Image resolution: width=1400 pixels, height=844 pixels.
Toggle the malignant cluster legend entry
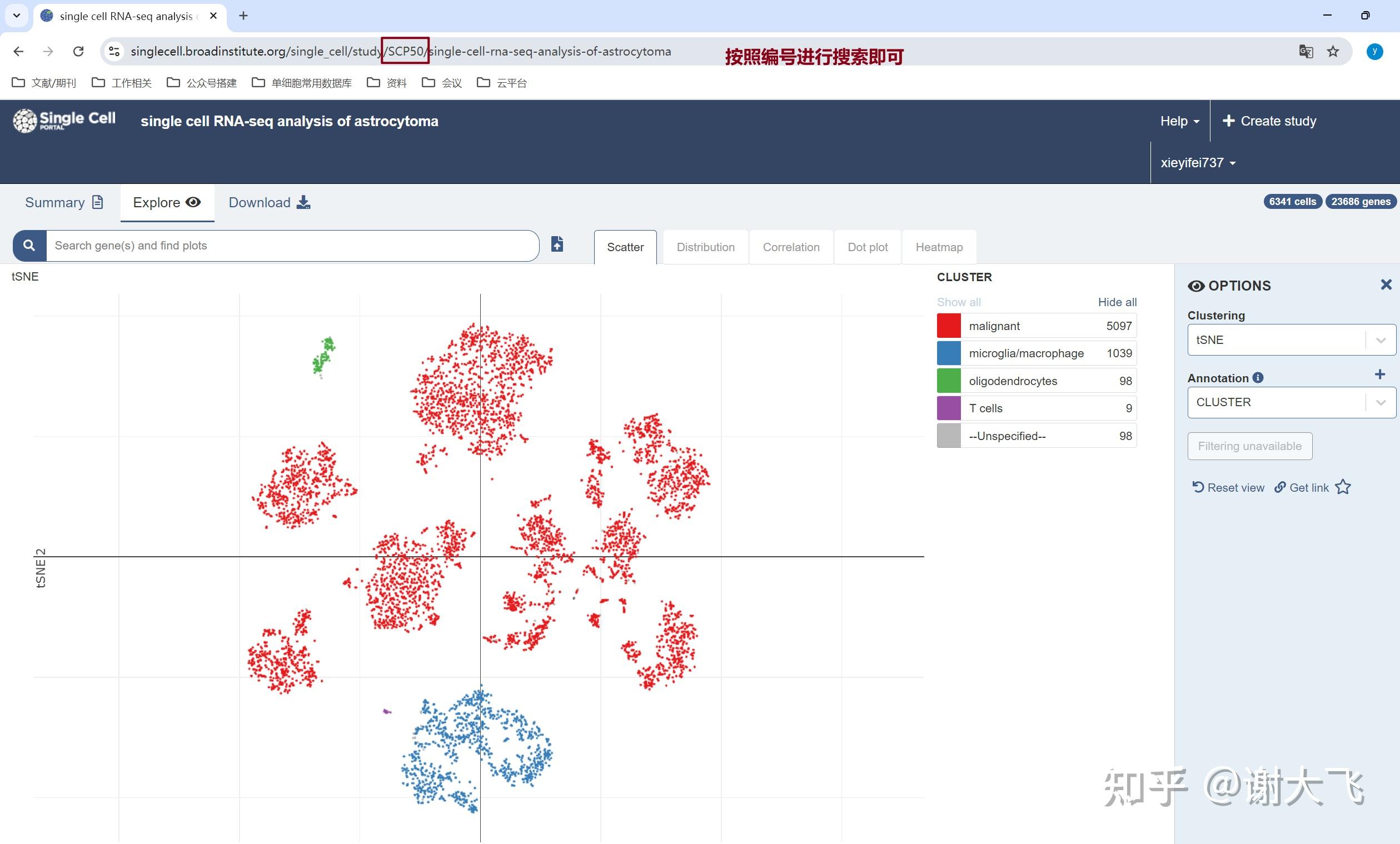pos(1037,326)
